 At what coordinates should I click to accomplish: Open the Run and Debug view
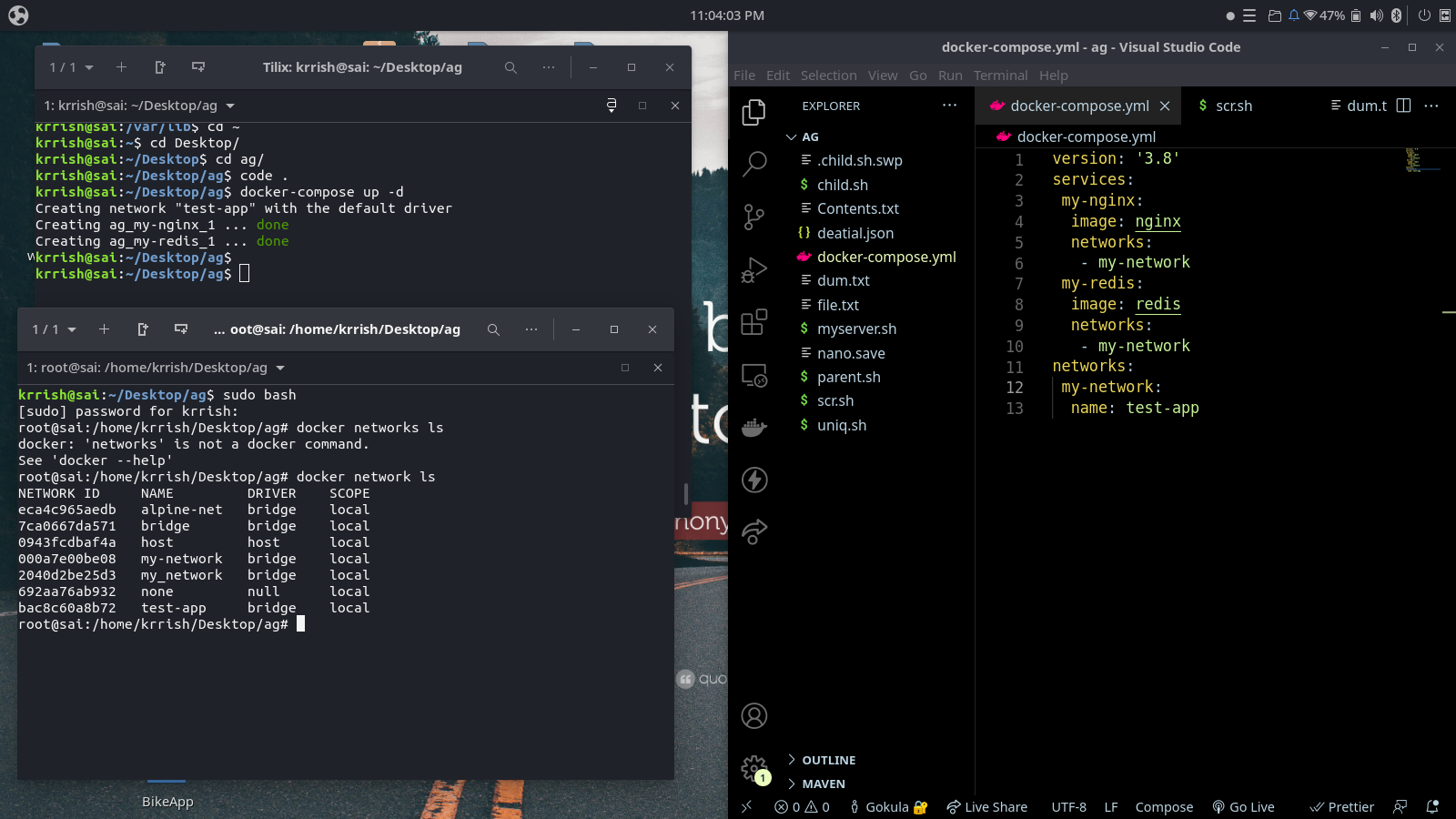click(x=754, y=269)
